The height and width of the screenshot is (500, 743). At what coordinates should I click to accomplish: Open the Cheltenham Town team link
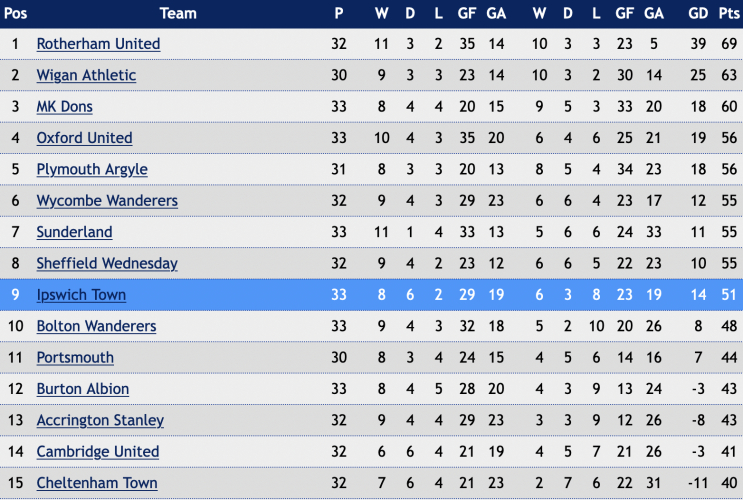[97, 482]
